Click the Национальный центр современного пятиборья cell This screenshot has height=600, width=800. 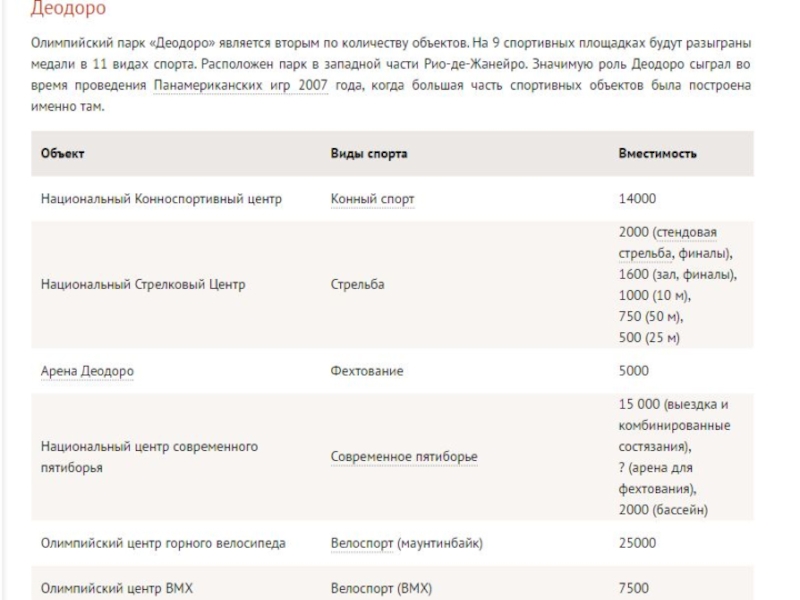[x=149, y=457]
